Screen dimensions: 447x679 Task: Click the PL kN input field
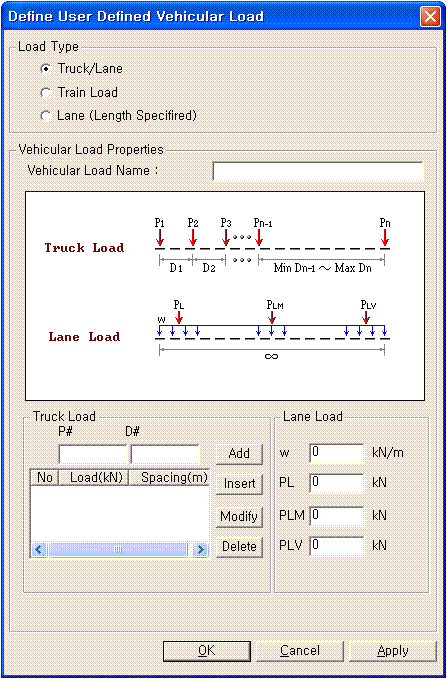[337, 483]
